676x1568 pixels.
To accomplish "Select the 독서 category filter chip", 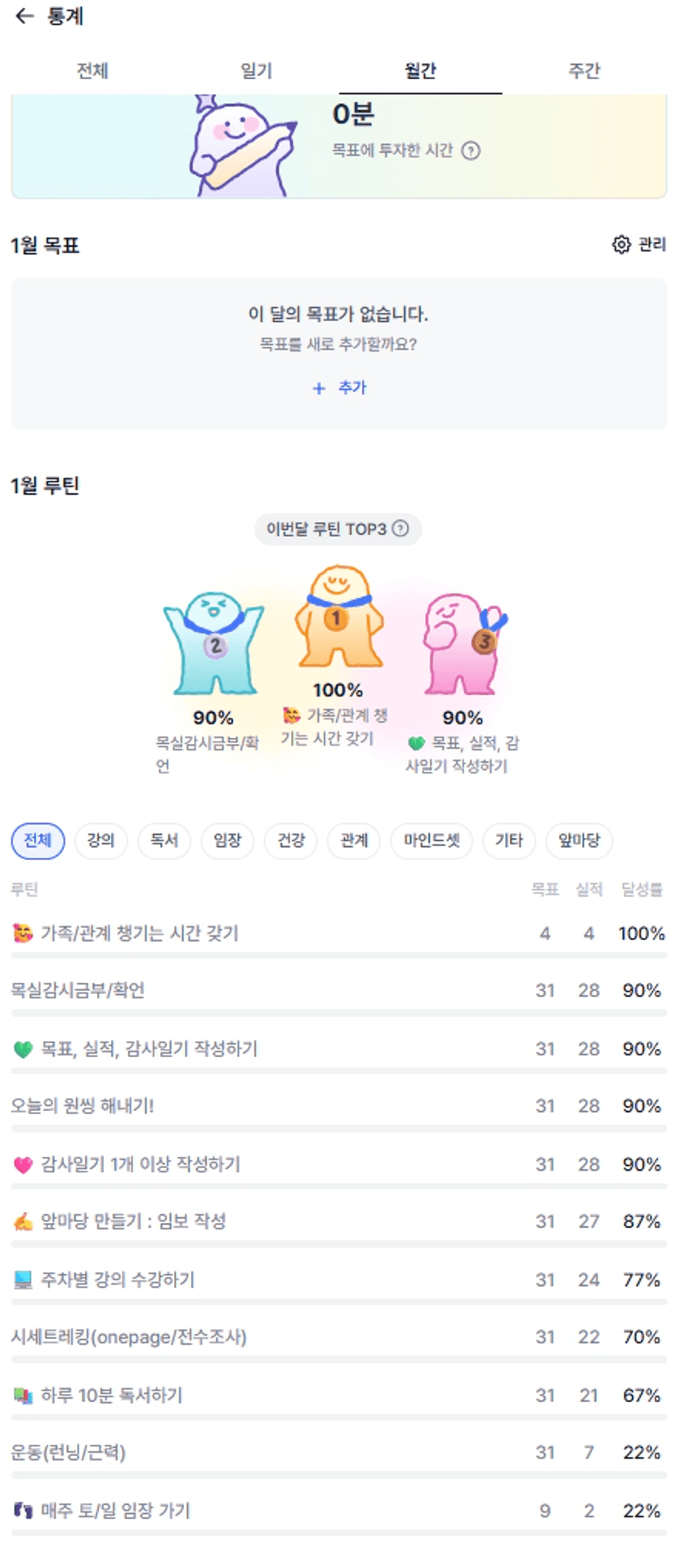I will tap(164, 840).
